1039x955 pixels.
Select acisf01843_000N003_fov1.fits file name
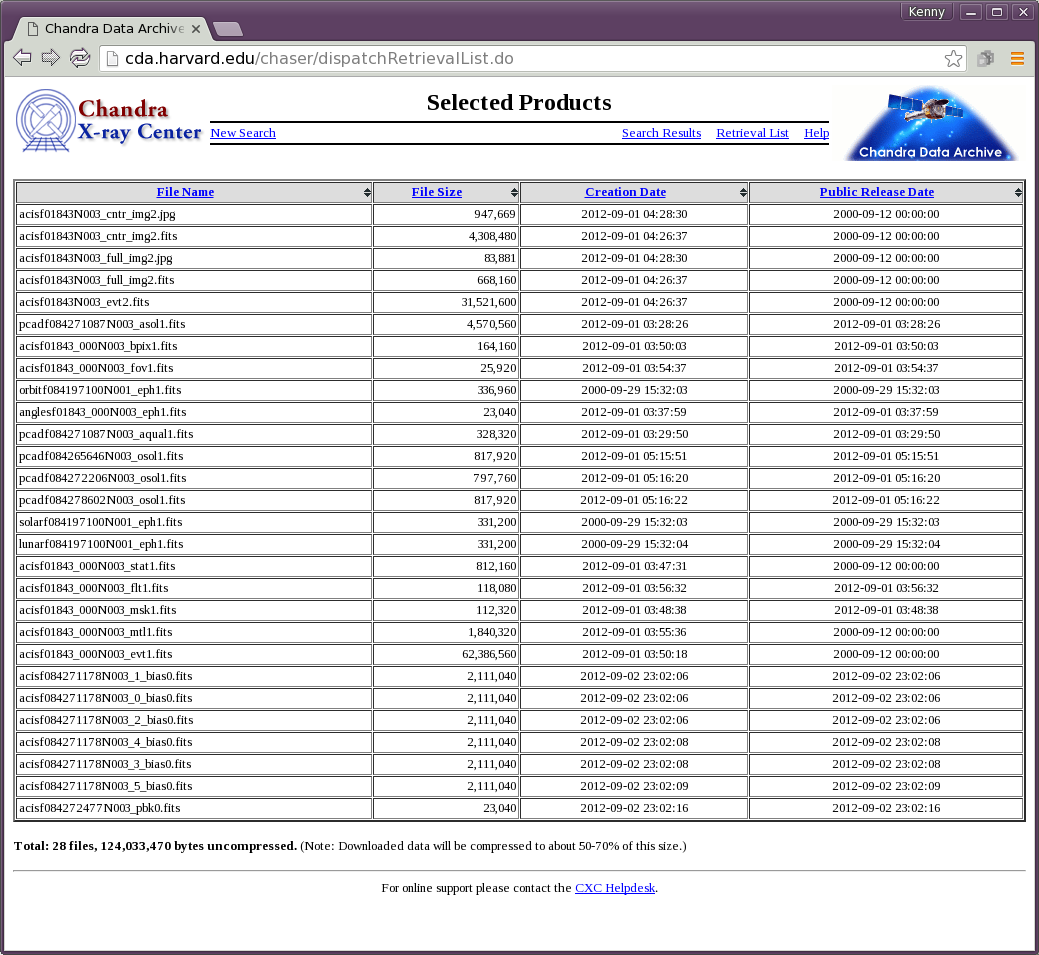point(96,367)
